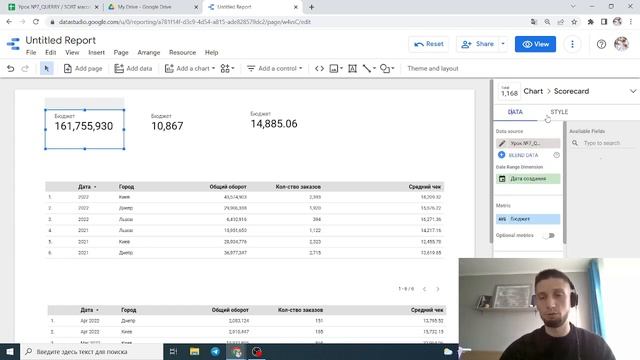Switch to the STYLE tab
Screen dimensions: 640x360
559,112
